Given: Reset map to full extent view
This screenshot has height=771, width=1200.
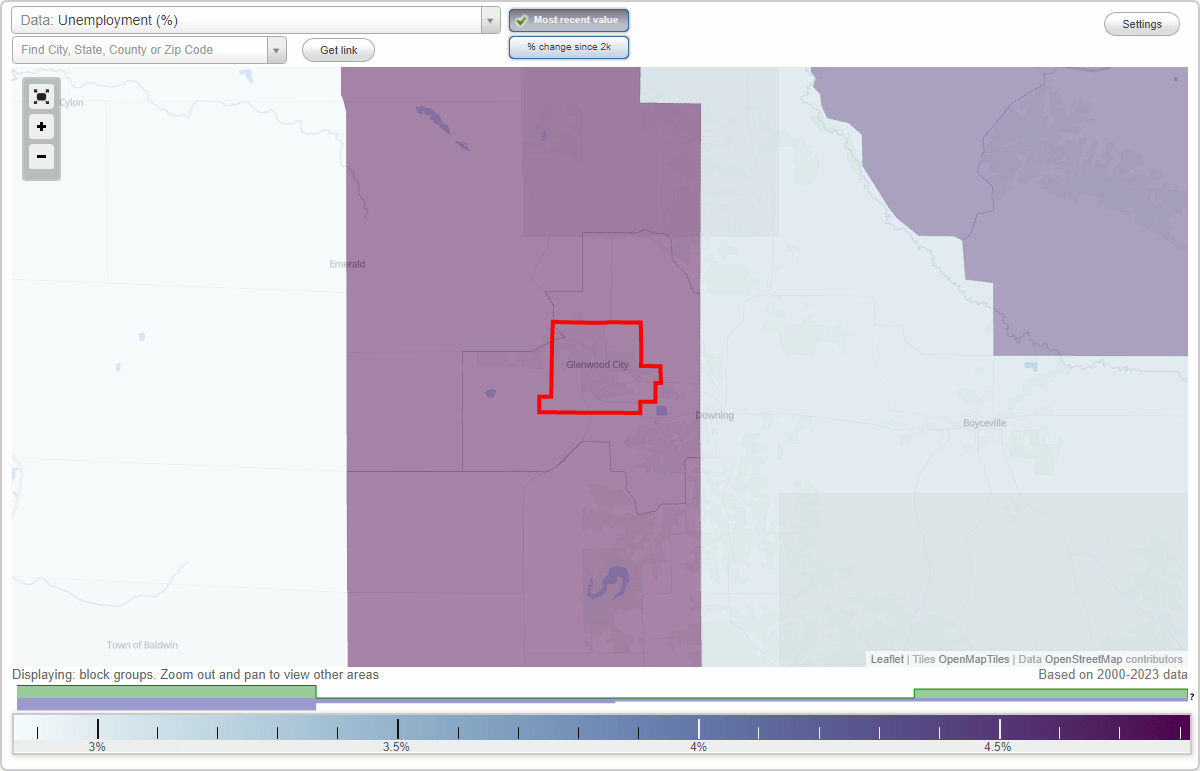Looking at the screenshot, I should tap(41, 96).
